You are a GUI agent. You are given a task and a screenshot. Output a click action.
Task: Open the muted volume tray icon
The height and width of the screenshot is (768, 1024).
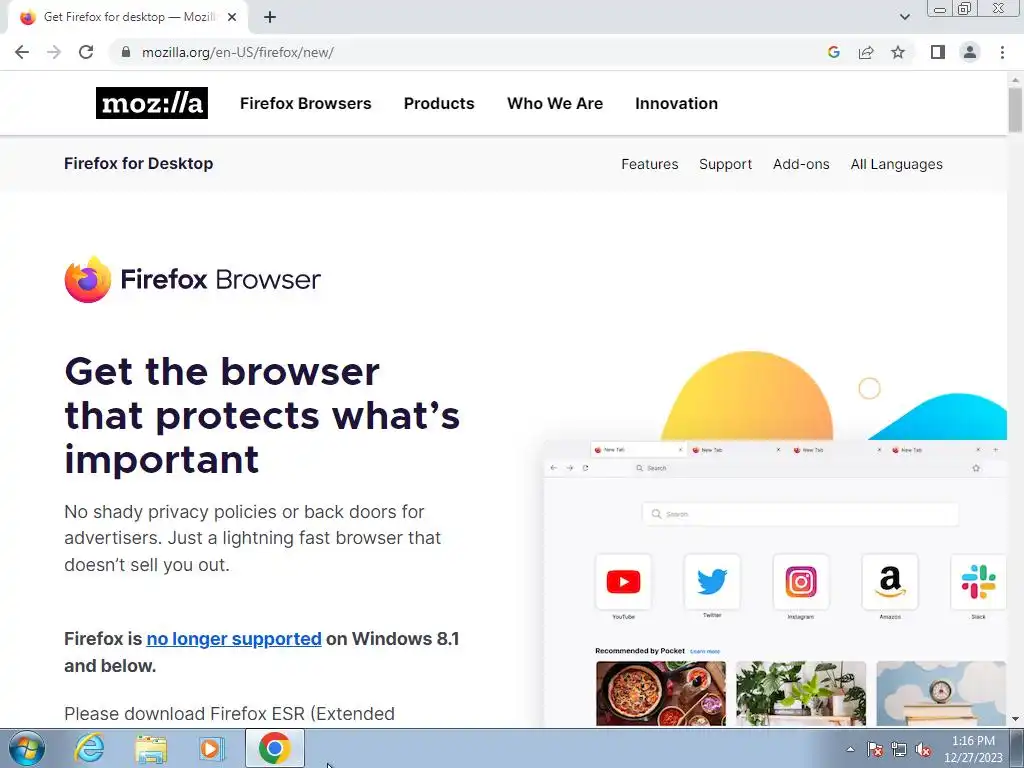tap(923, 749)
